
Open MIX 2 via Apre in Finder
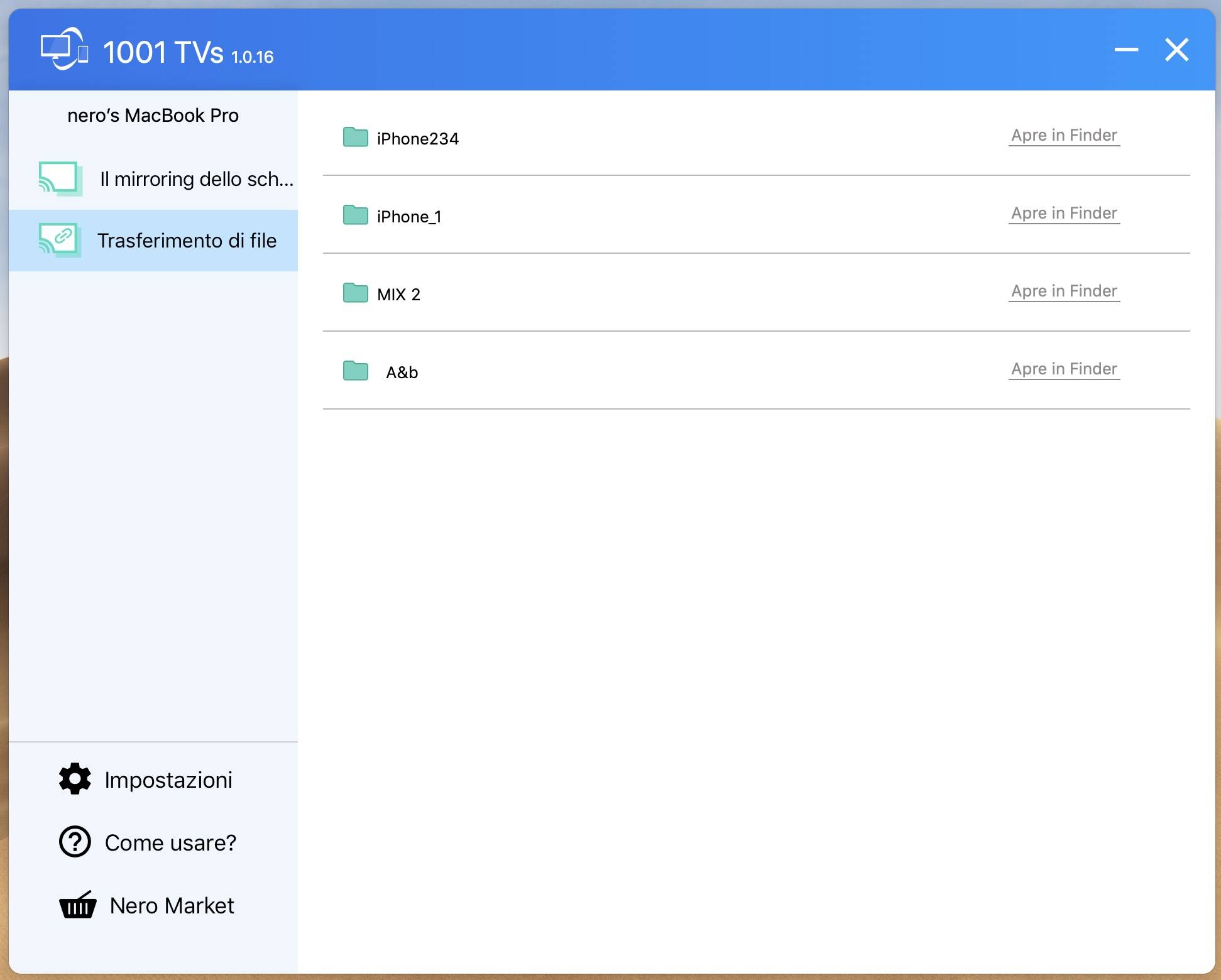click(1064, 291)
